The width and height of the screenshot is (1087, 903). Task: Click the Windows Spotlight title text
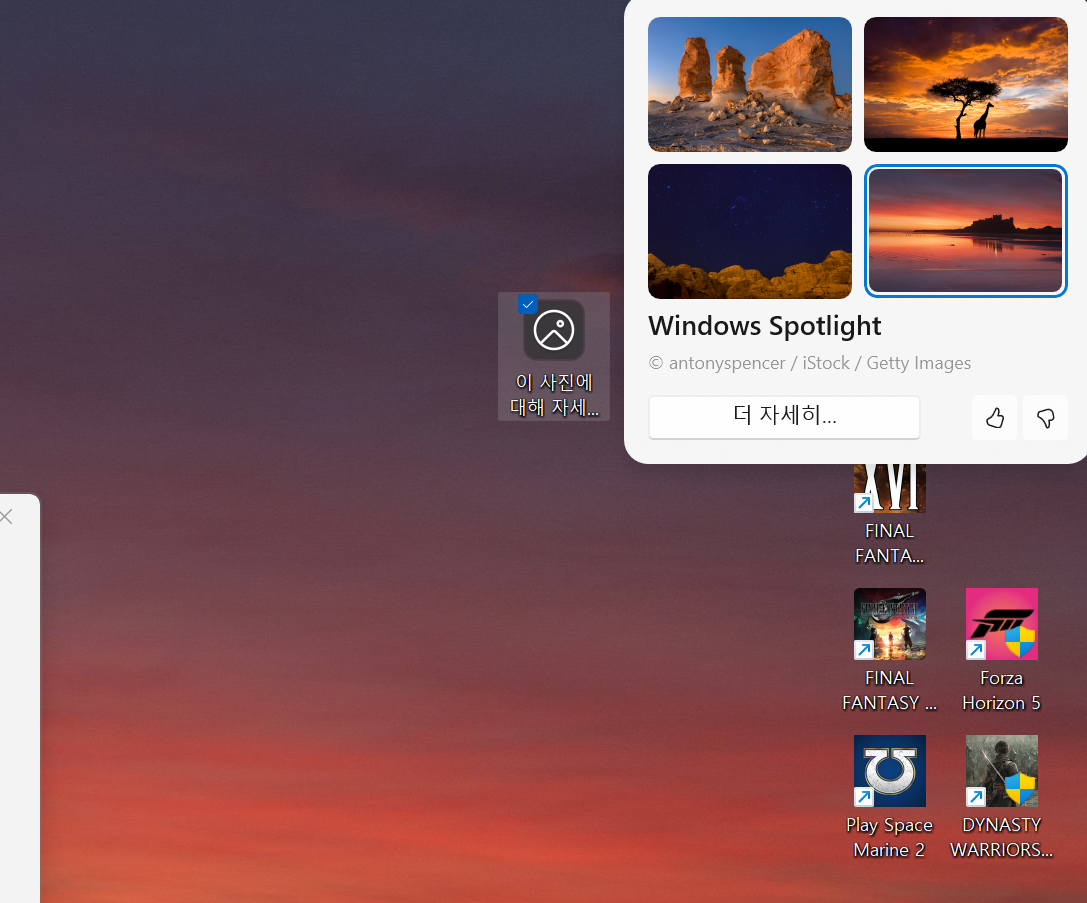coord(764,325)
